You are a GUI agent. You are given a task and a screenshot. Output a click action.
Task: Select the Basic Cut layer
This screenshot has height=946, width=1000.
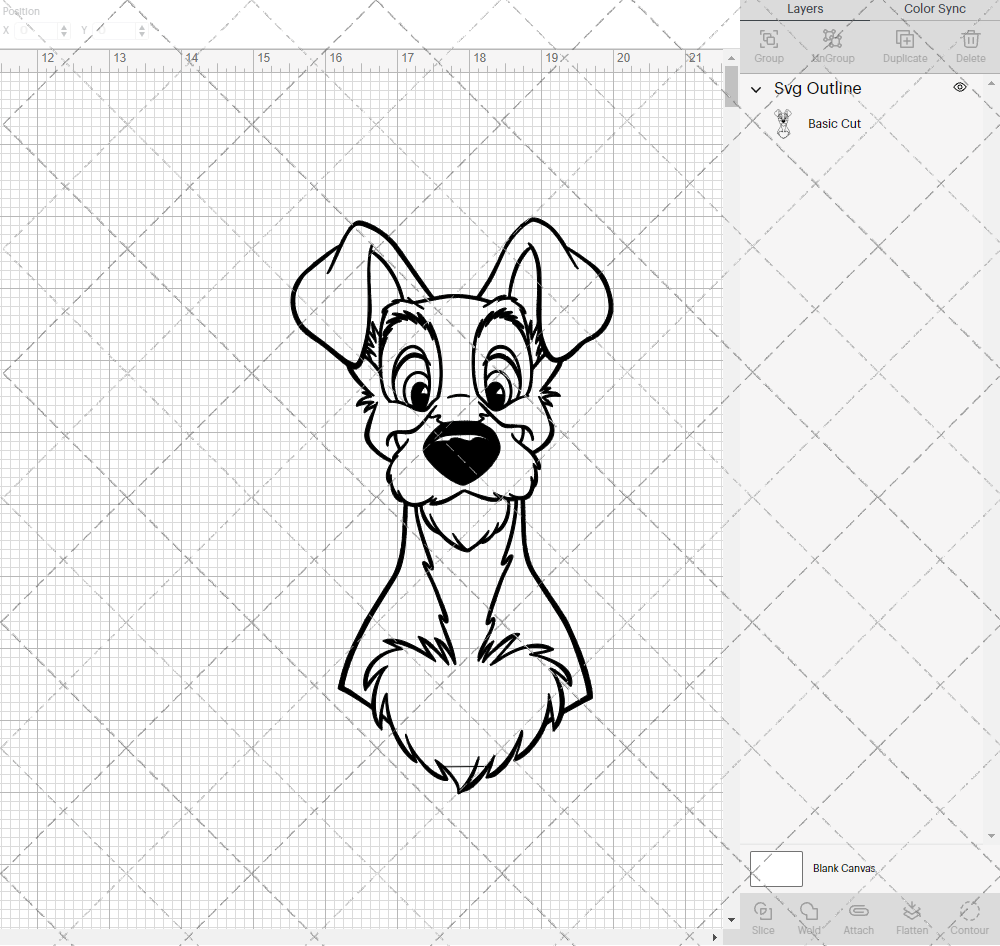click(x=834, y=123)
